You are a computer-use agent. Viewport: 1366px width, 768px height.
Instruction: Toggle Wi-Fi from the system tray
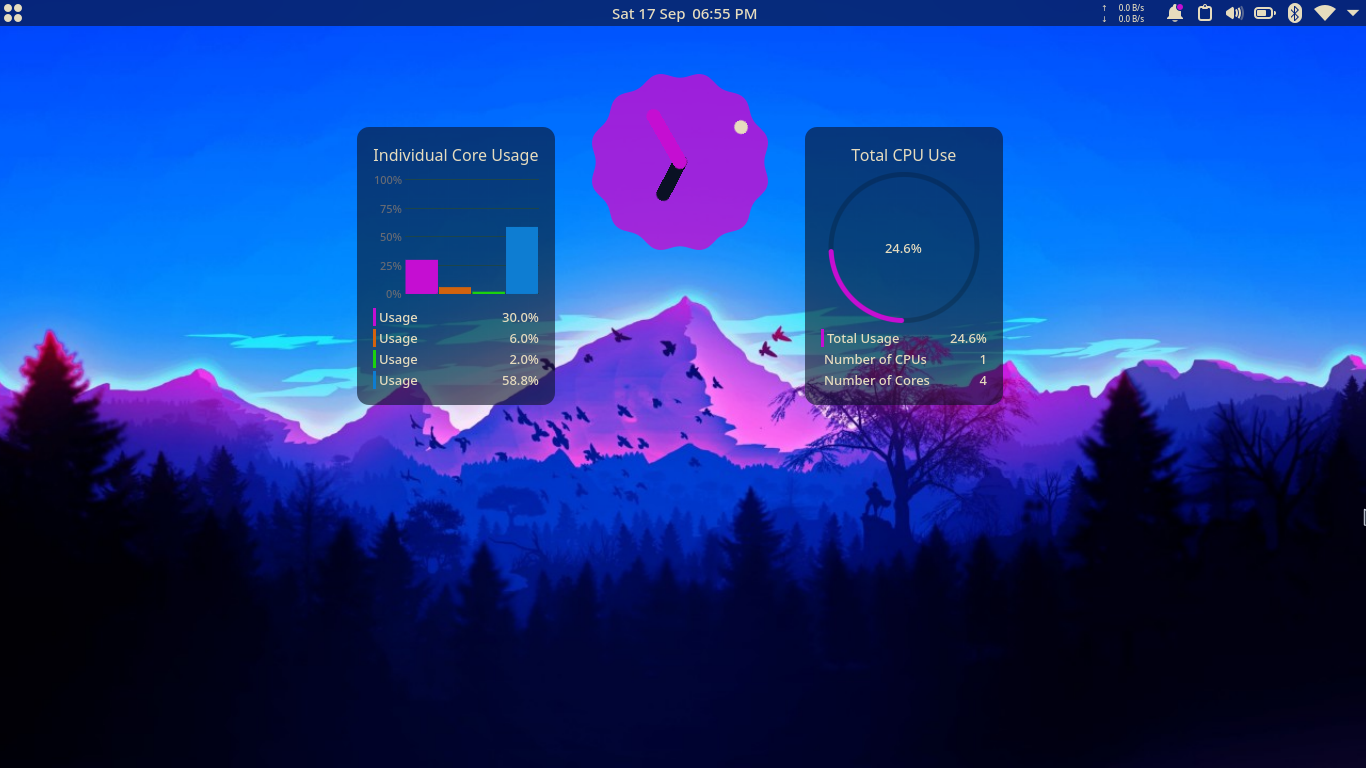coord(1324,13)
